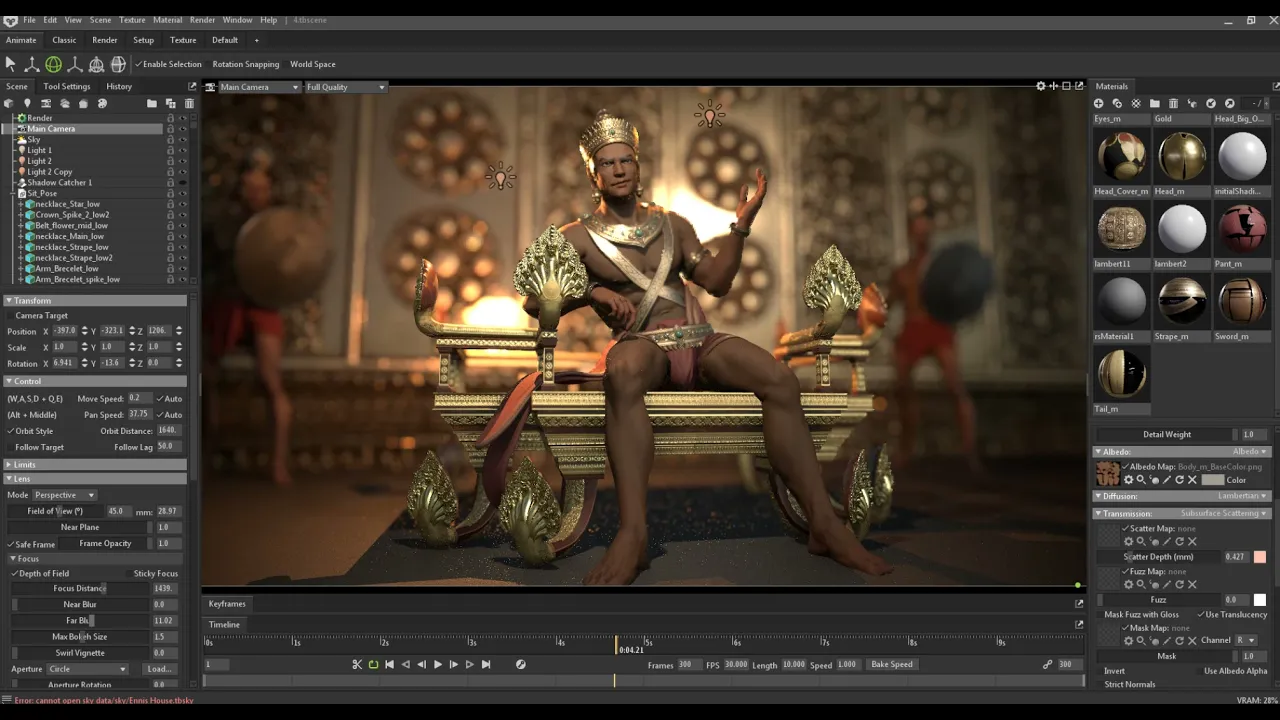Duplicate the selected material
The height and width of the screenshot is (720, 1280).
(x=1117, y=103)
